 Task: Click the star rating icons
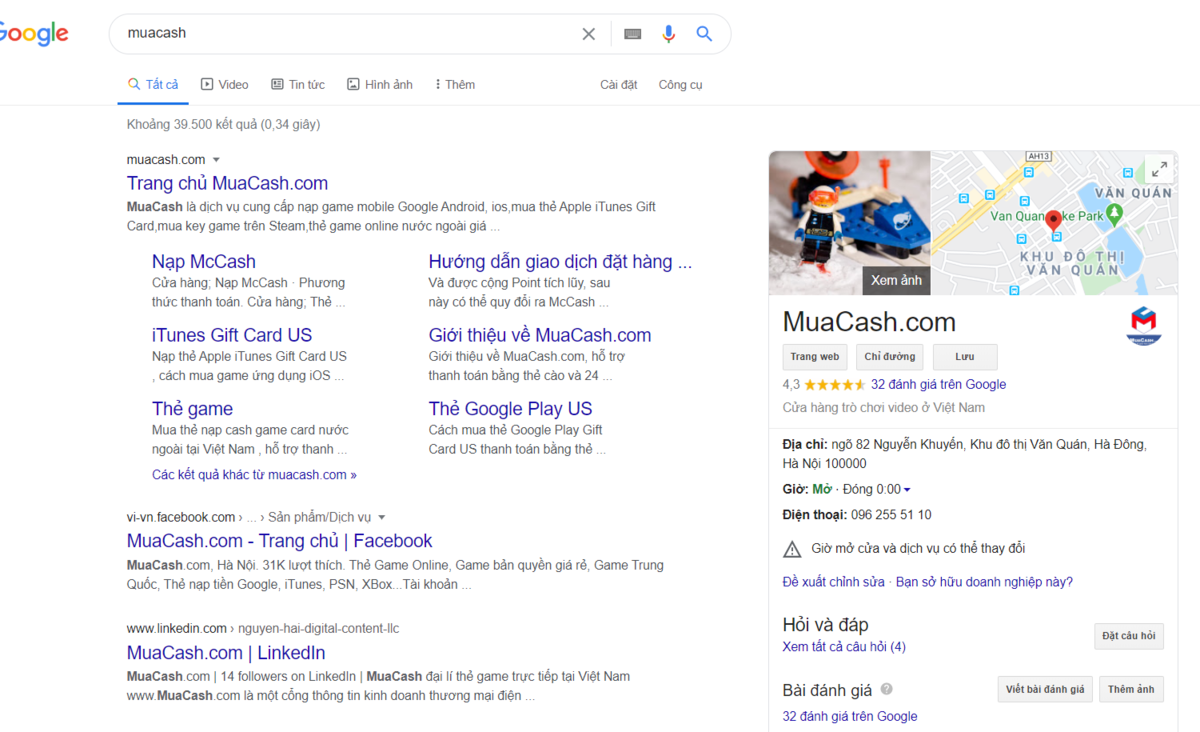pos(834,385)
